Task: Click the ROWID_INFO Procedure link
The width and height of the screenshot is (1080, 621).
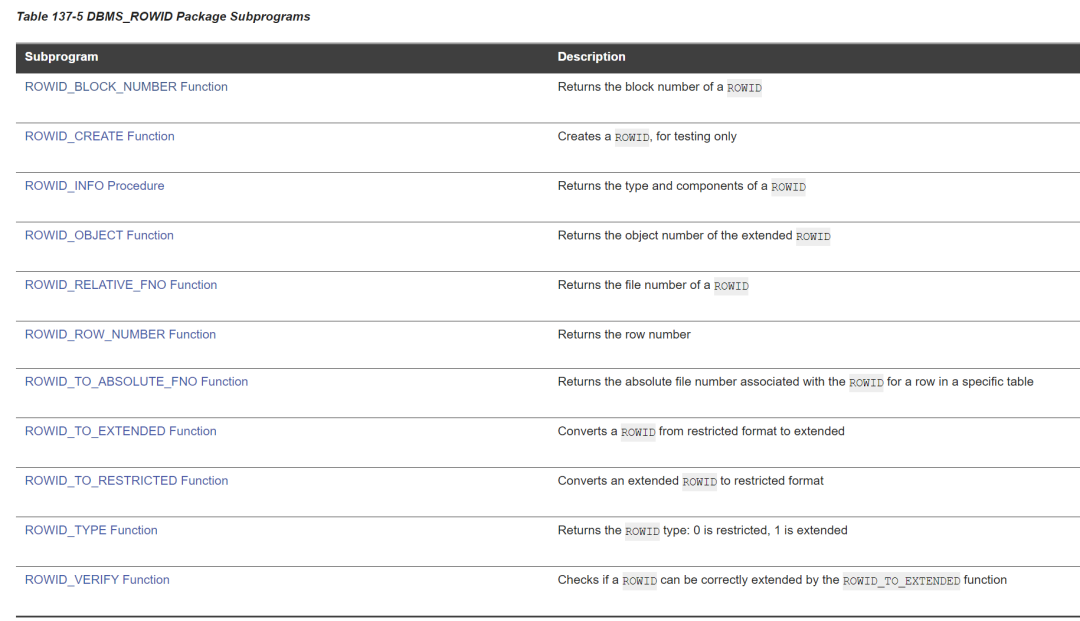Action: [x=94, y=186]
